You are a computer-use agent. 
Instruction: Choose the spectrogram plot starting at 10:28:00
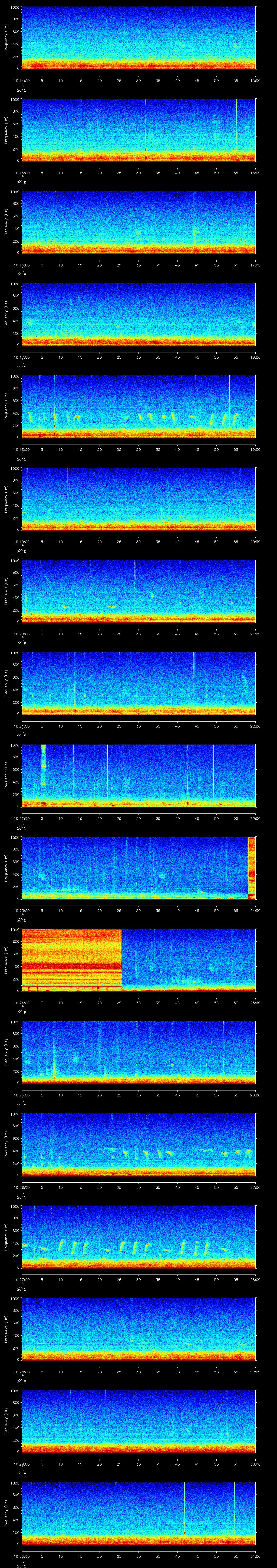pos(138,1329)
